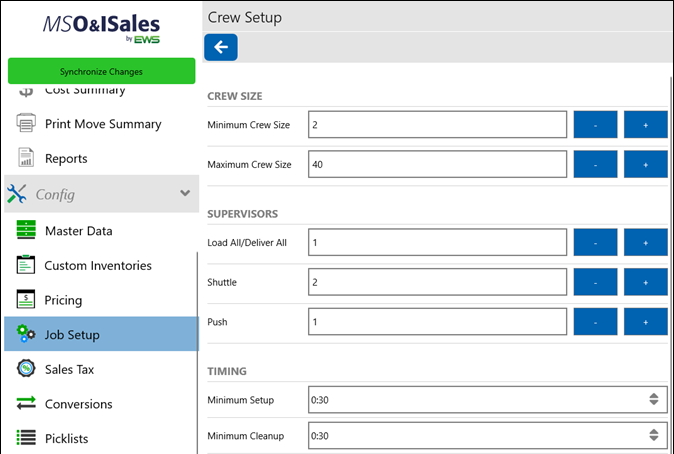This screenshot has width=674, height=454.
Task: Click the Conversions arrows icon
Action: pyautogui.click(x=27, y=404)
